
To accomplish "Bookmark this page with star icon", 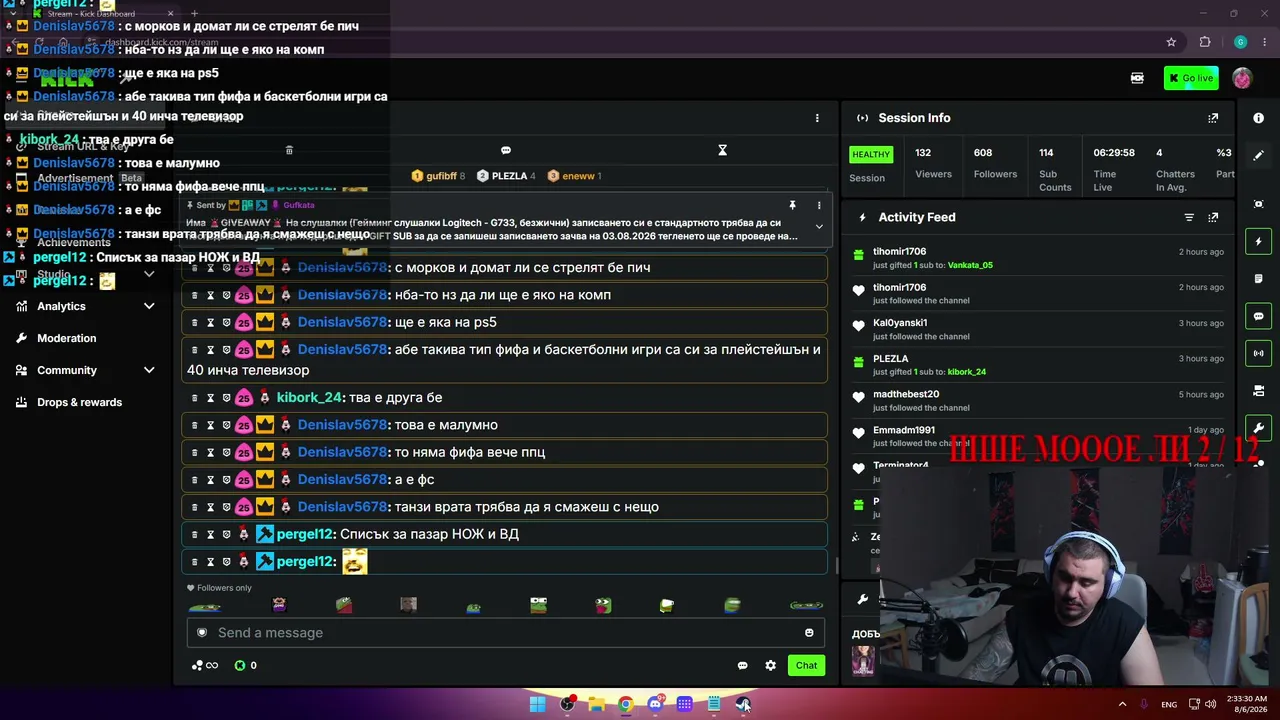I will 1171,42.
